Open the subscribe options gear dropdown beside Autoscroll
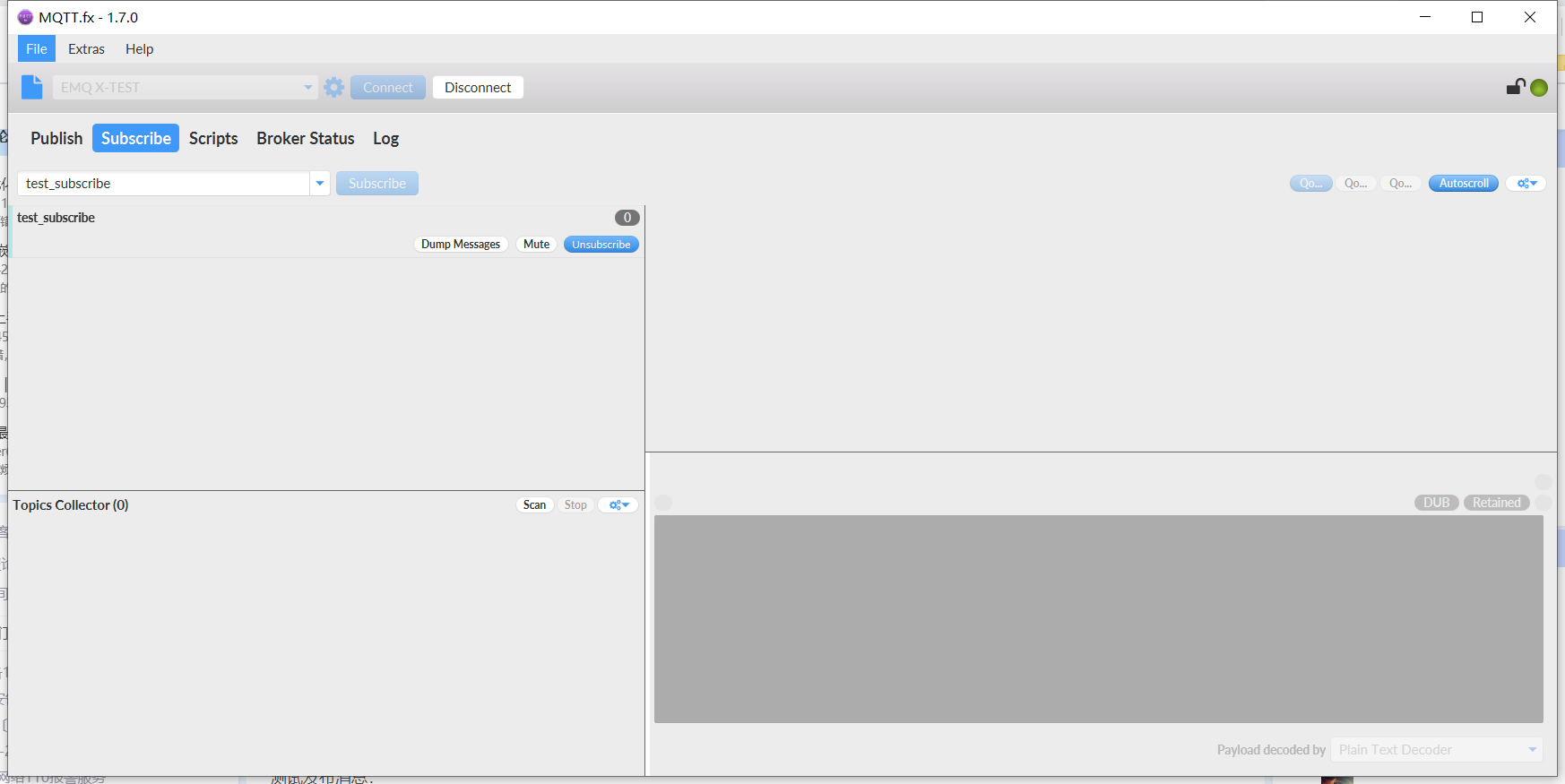 click(x=1526, y=184)
